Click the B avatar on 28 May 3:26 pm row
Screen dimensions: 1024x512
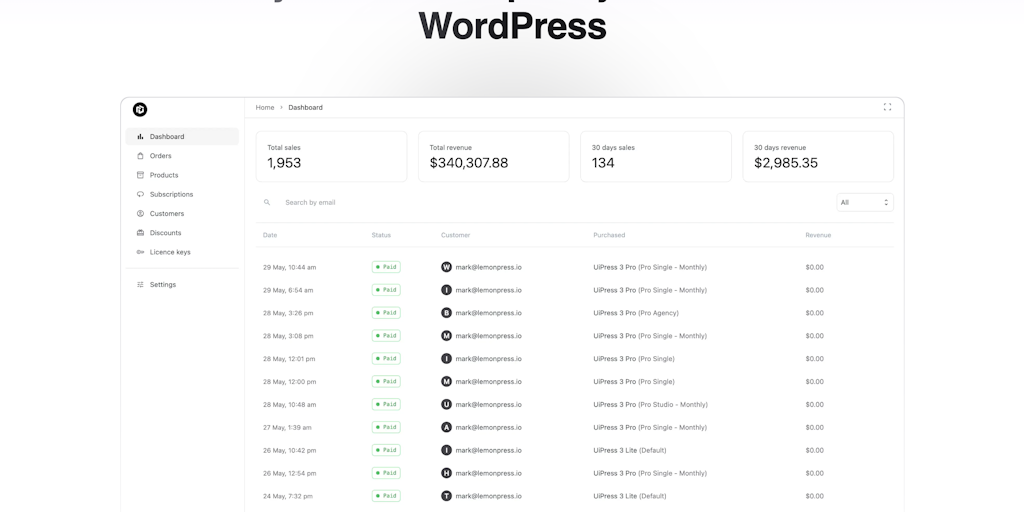[x=446, y=313]
